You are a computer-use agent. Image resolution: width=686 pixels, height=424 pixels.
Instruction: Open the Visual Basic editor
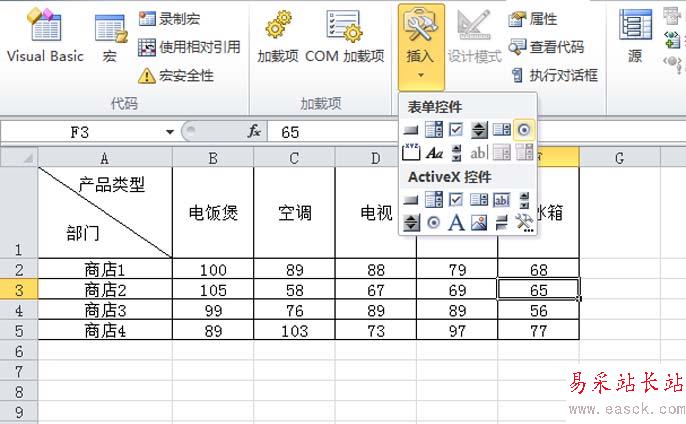click(45, 37)
